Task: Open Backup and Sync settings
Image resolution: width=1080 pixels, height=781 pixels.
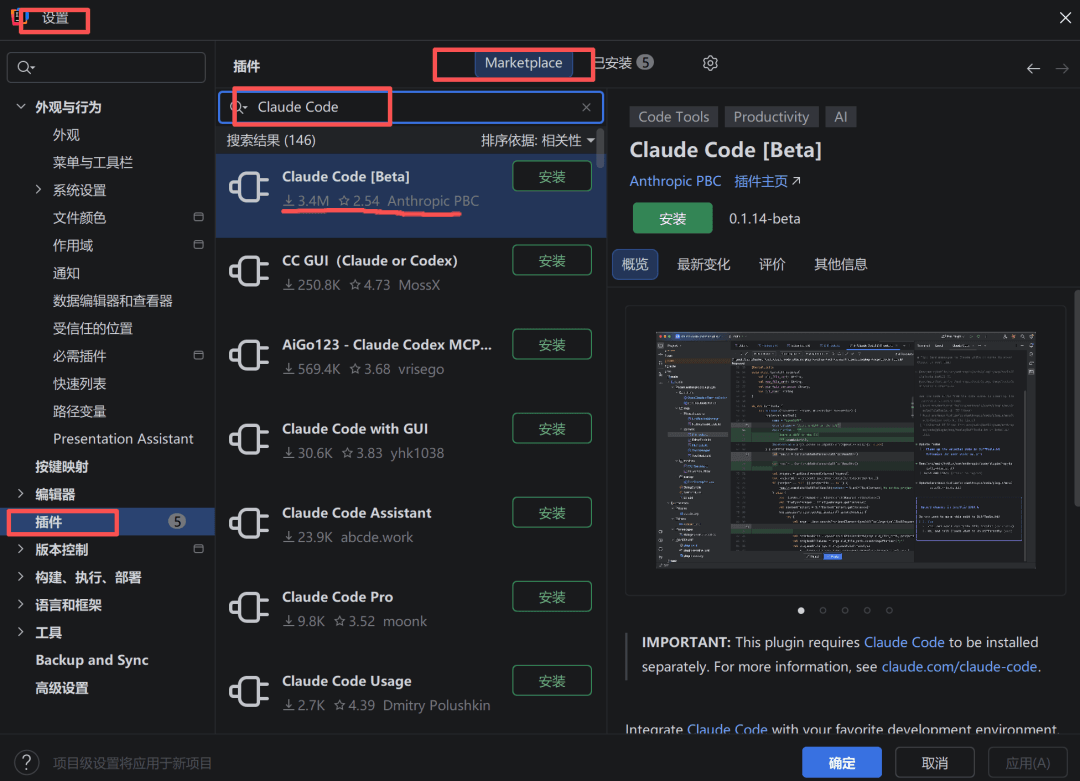Action: click(92, 660)
